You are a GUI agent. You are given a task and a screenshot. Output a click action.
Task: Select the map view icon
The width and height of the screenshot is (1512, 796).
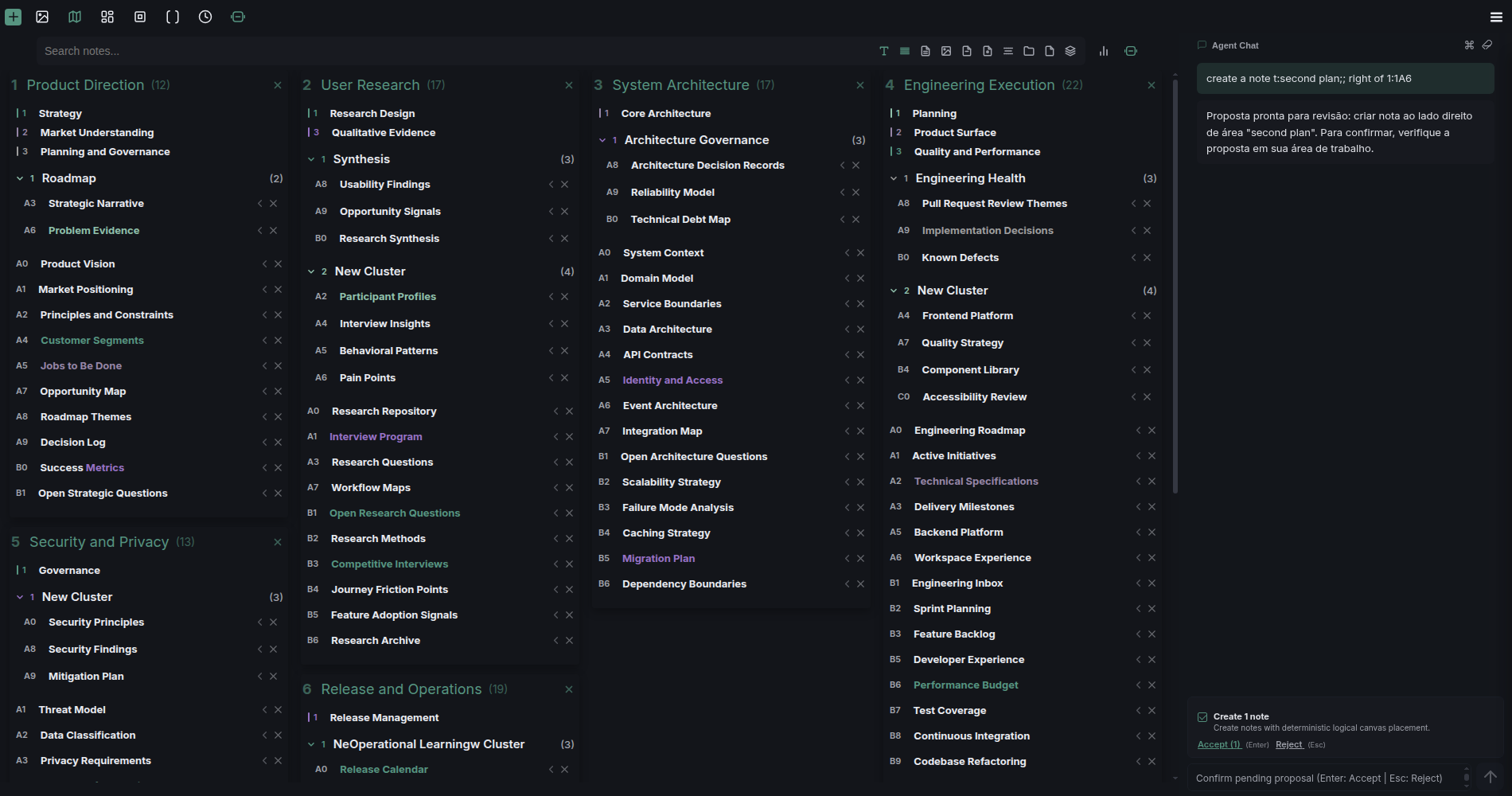coord(75,17)
